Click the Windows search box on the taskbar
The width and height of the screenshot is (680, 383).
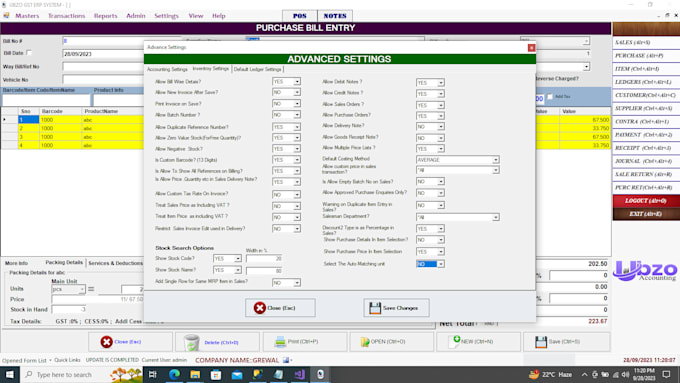point(81,374)
